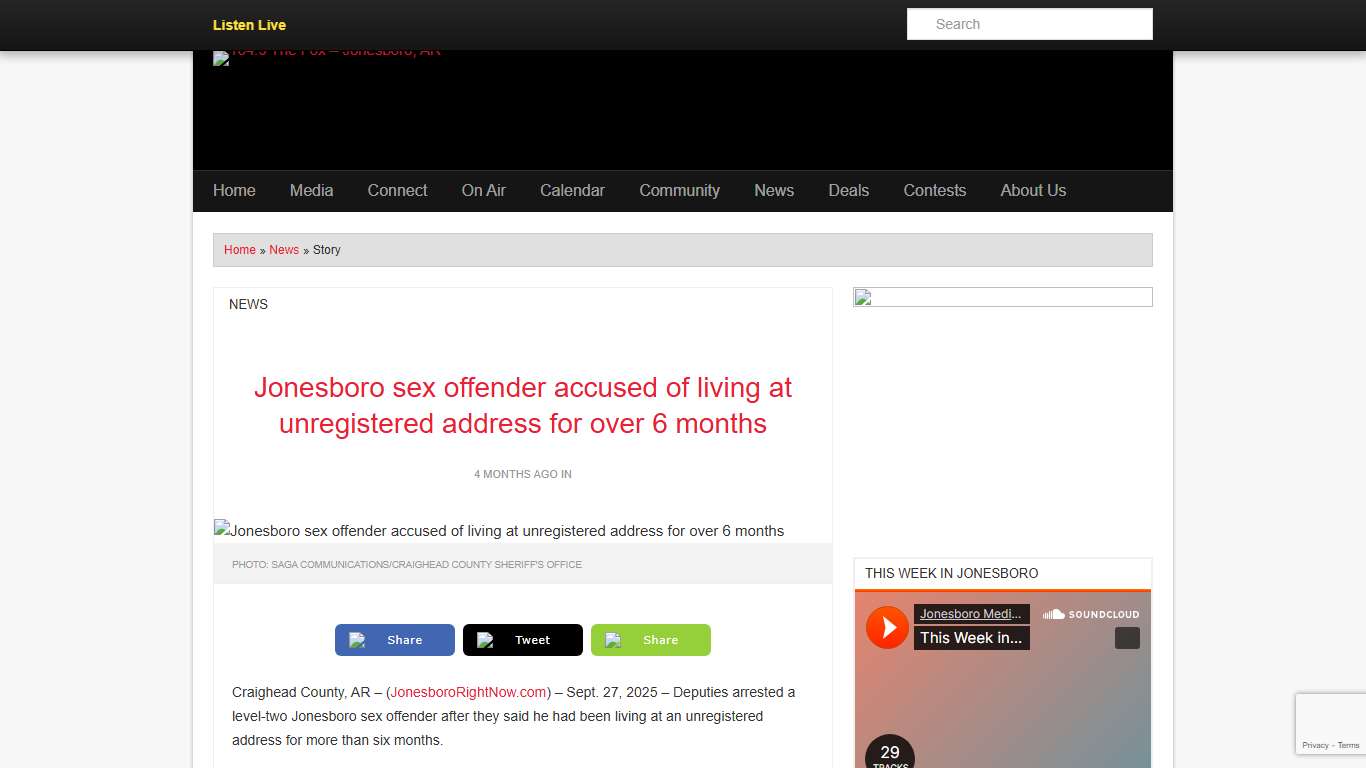1366x768 pixels.
Task: Select the News menu item
Action: [774, 190]
